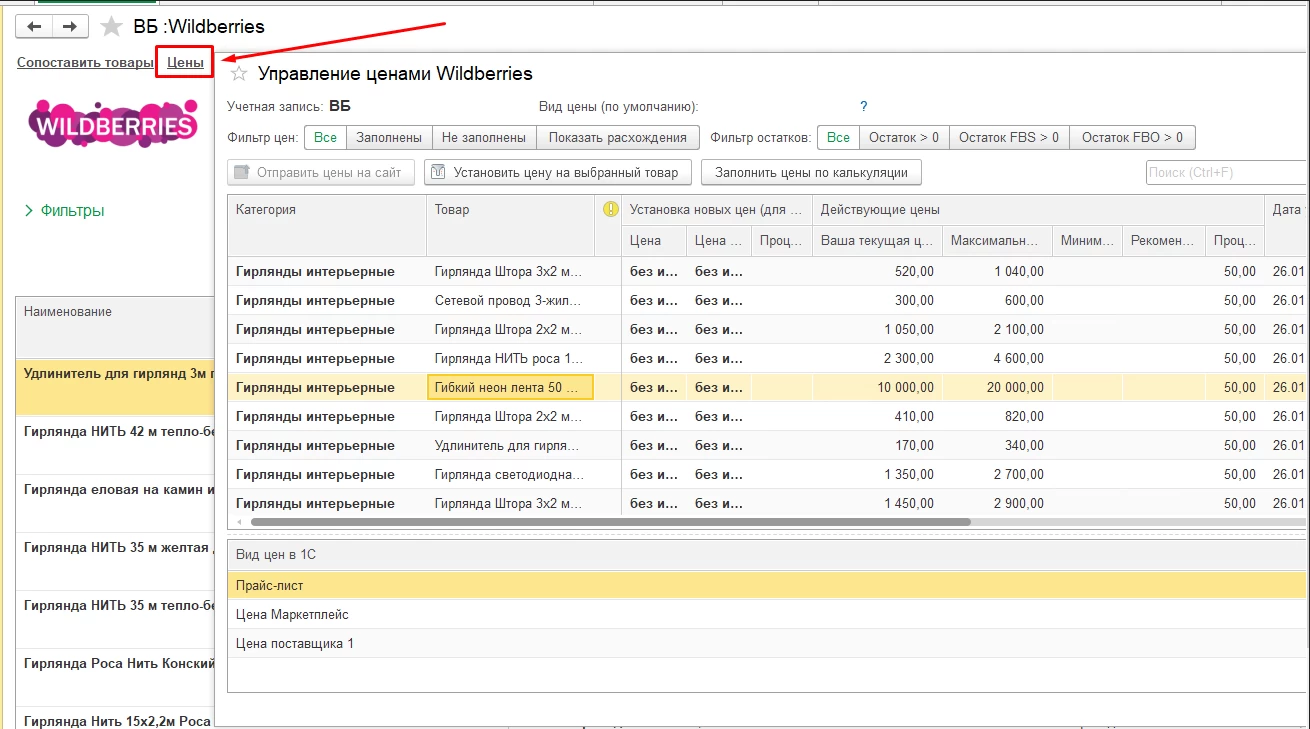Enable the Показать расхождения filter
The height and width of the screenshot is (729, 1310).
click(x=617, y=137)
